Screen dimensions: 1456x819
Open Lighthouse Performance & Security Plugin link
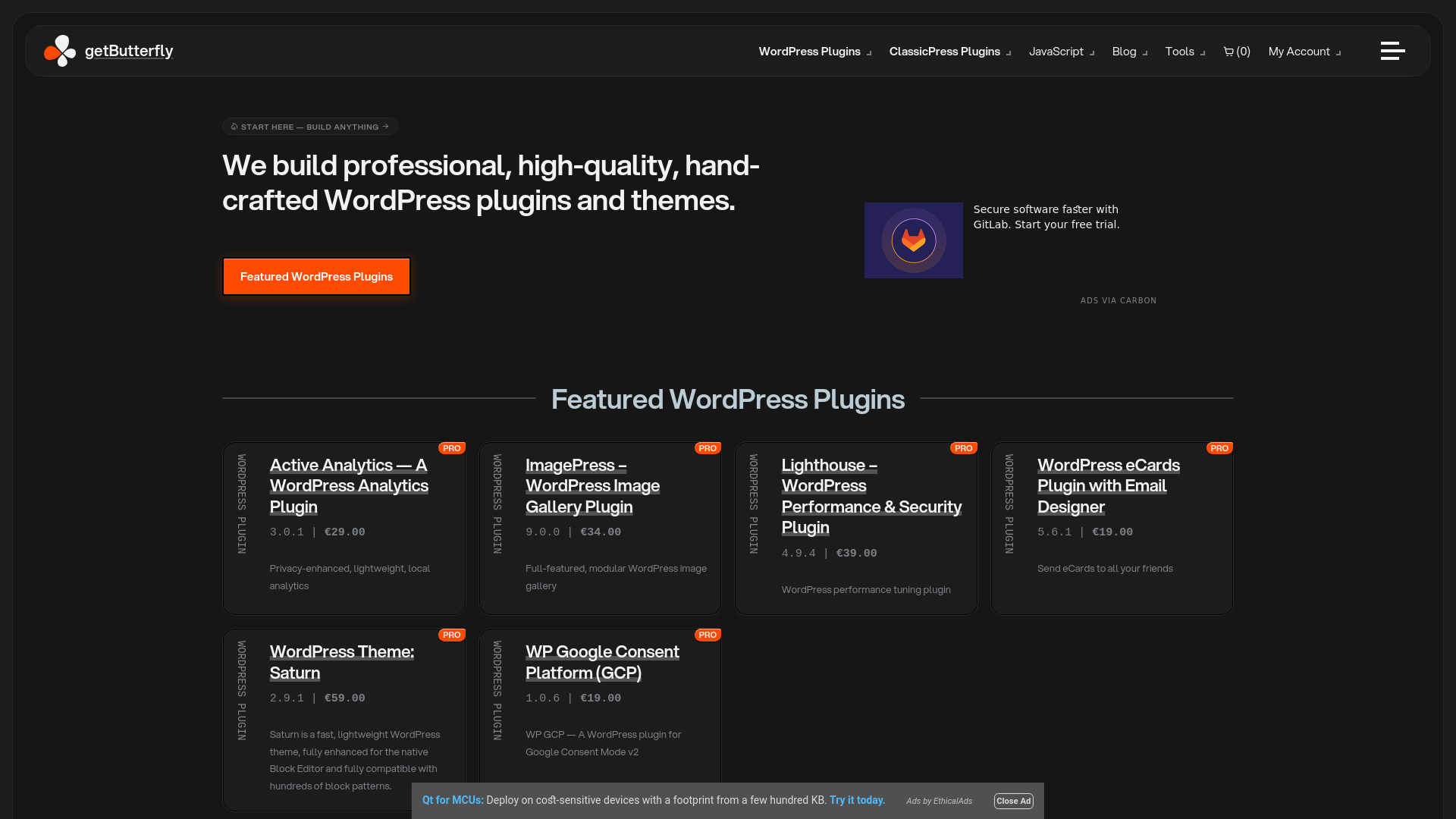871,496
